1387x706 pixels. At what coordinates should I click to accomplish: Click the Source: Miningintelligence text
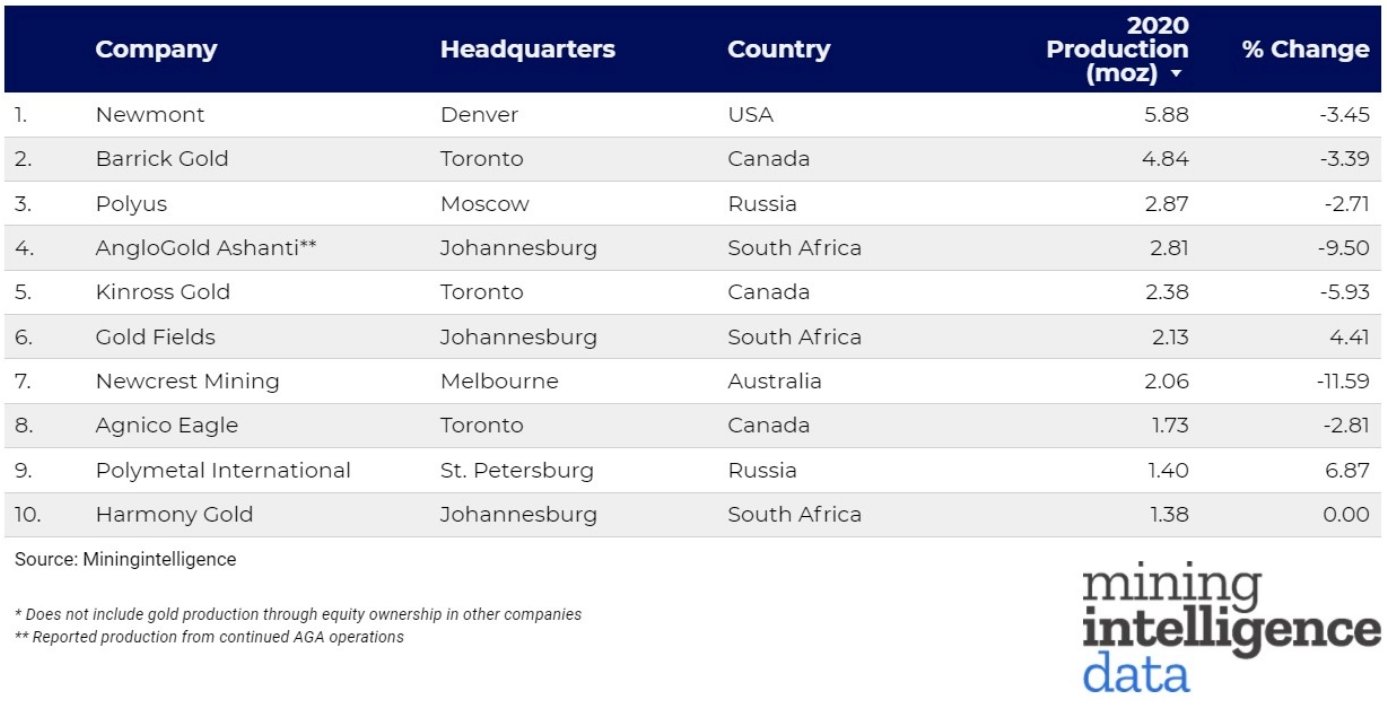click(125, 559)
